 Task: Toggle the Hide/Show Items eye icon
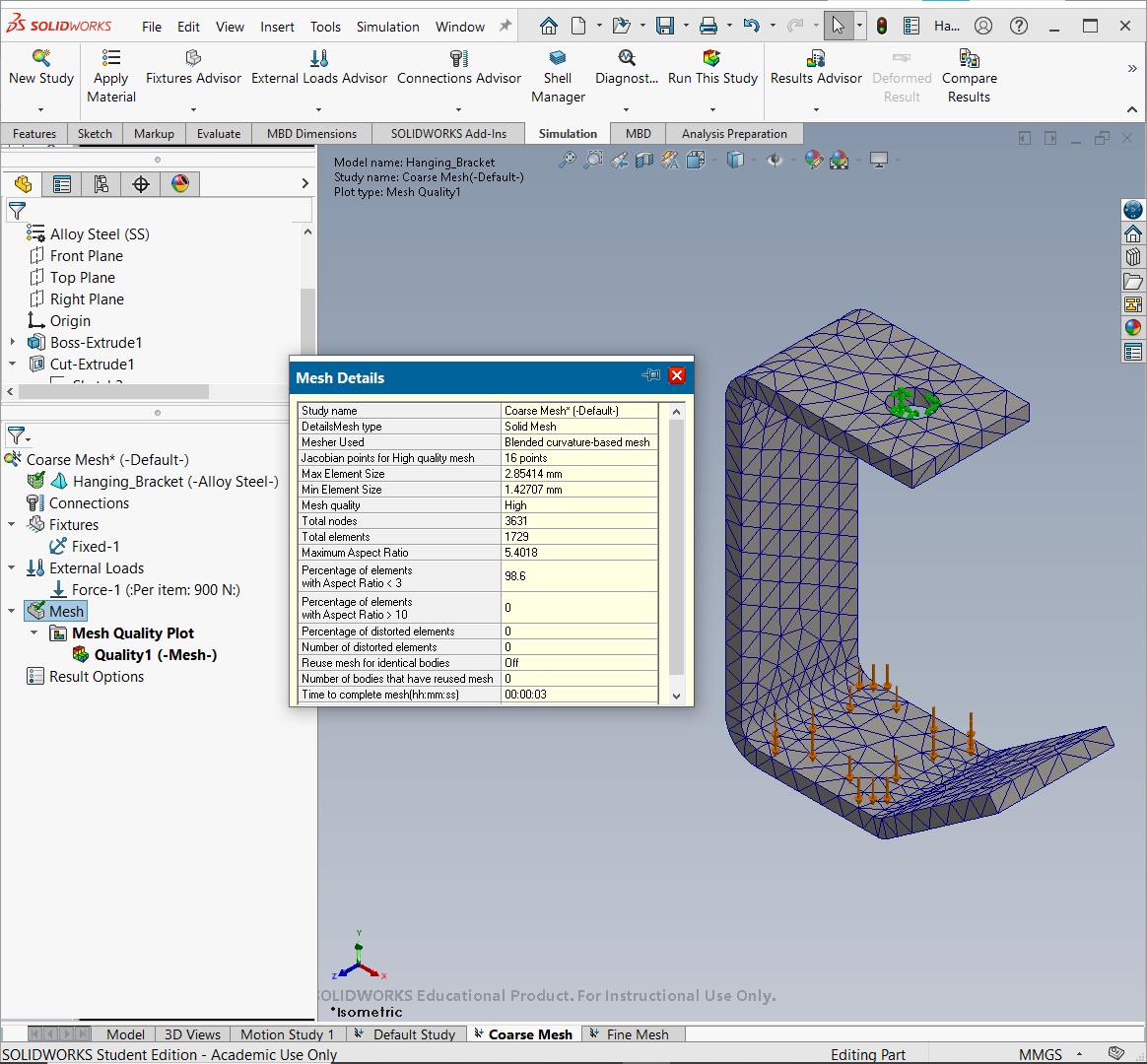[x=774, y=160]
